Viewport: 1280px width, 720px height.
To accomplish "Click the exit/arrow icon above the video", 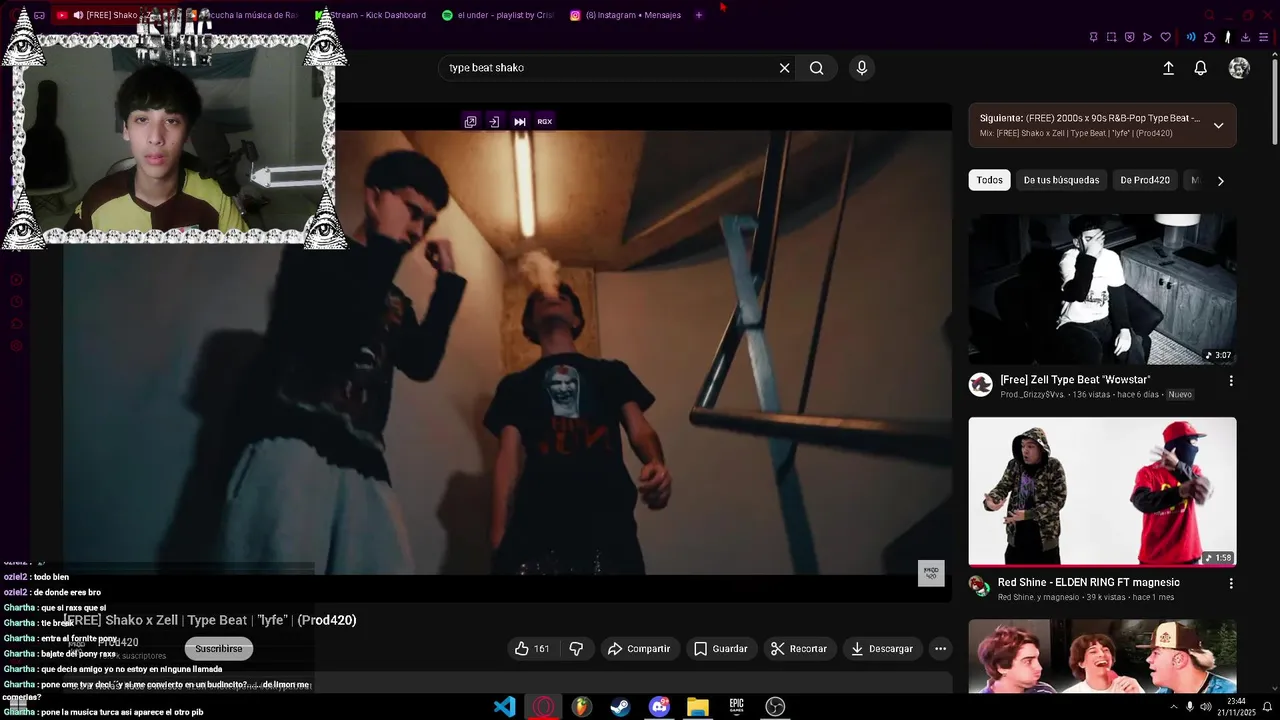I will [x=494, y=122].
